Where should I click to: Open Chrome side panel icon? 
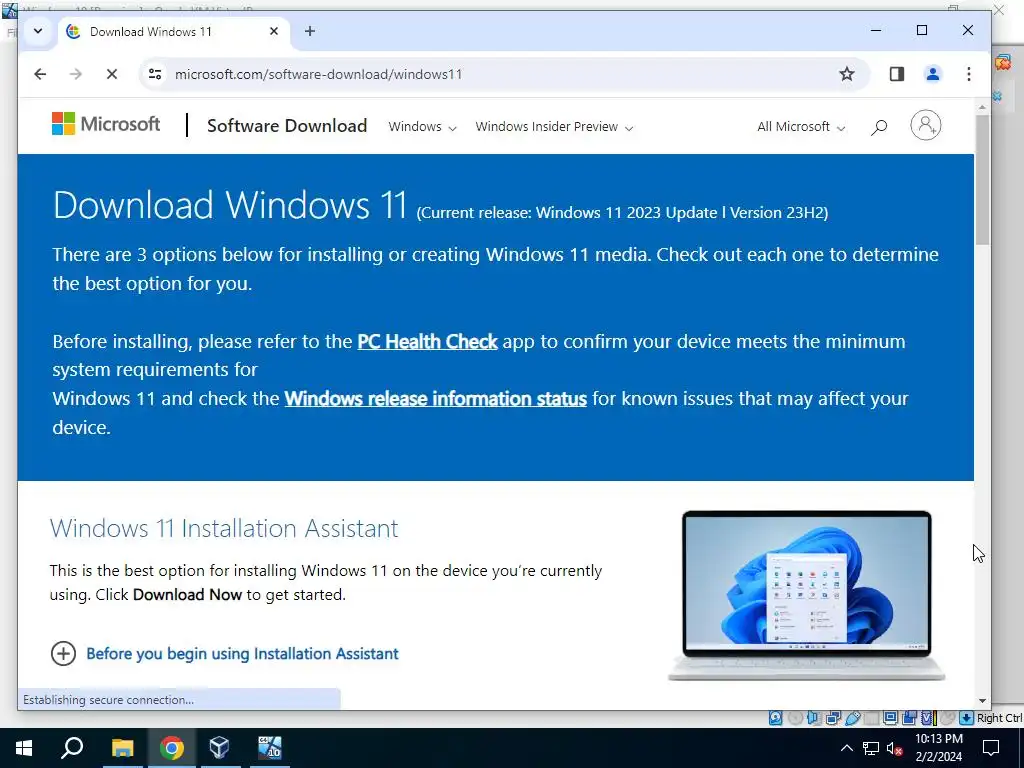pos(897,74)
